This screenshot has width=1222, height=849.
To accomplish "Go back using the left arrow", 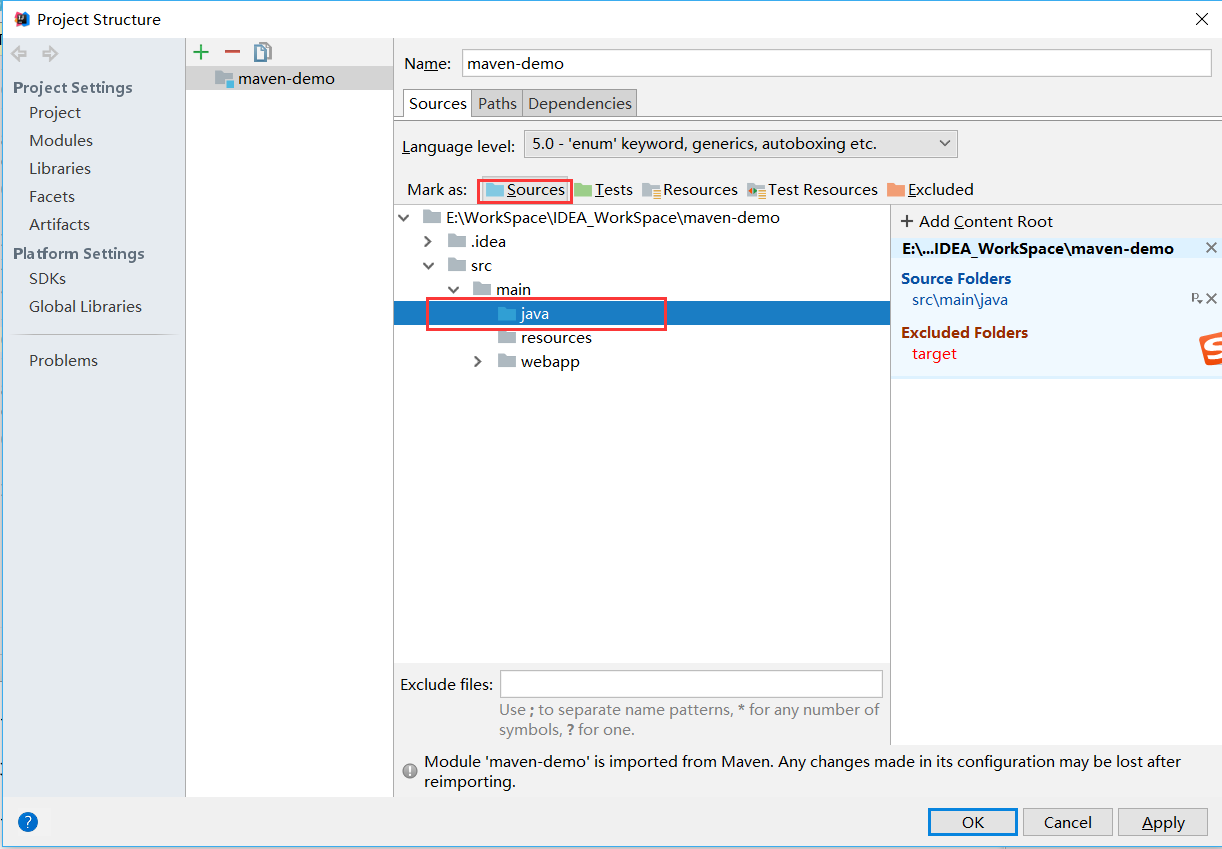I will [x=19, y=54].
